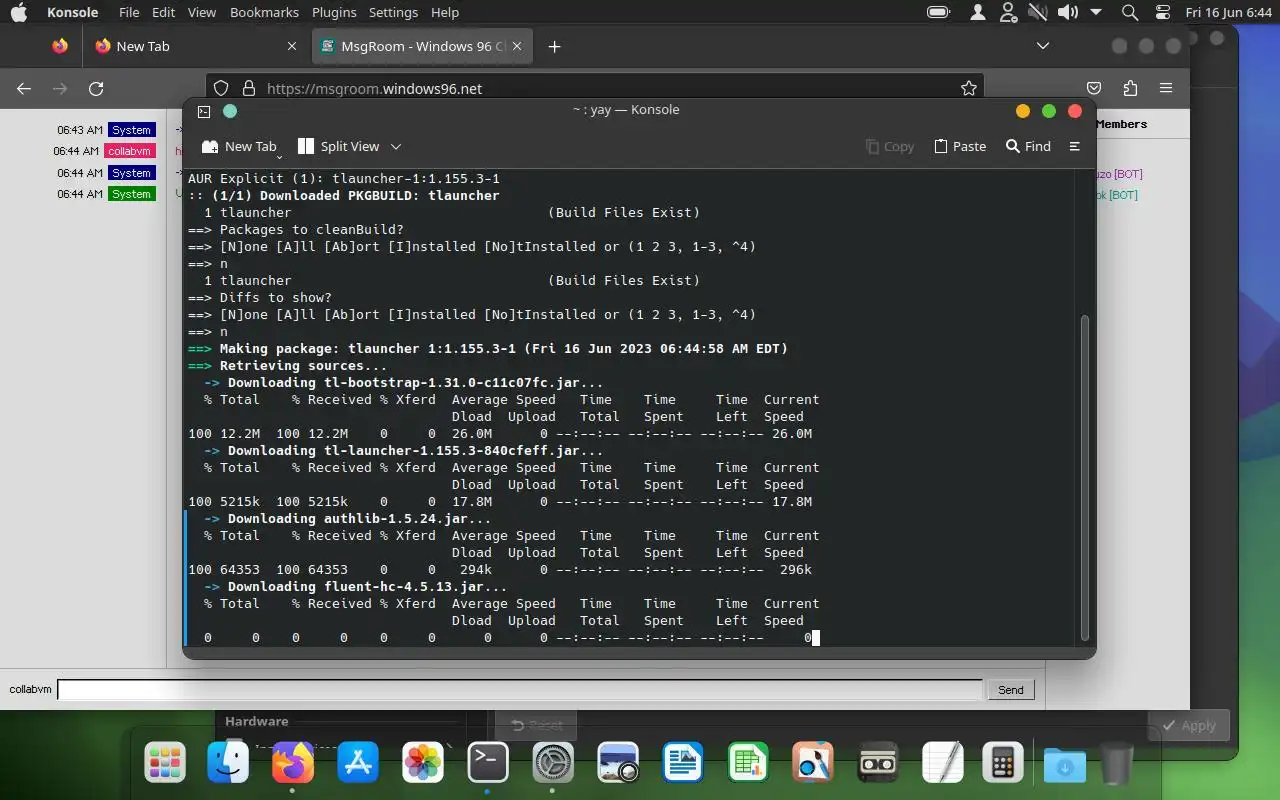Image resolution: width=1280 pixels, height=800 pixels.
Task: Click Paste in the Konsole toolbar
Action: [x=959, y=146]
